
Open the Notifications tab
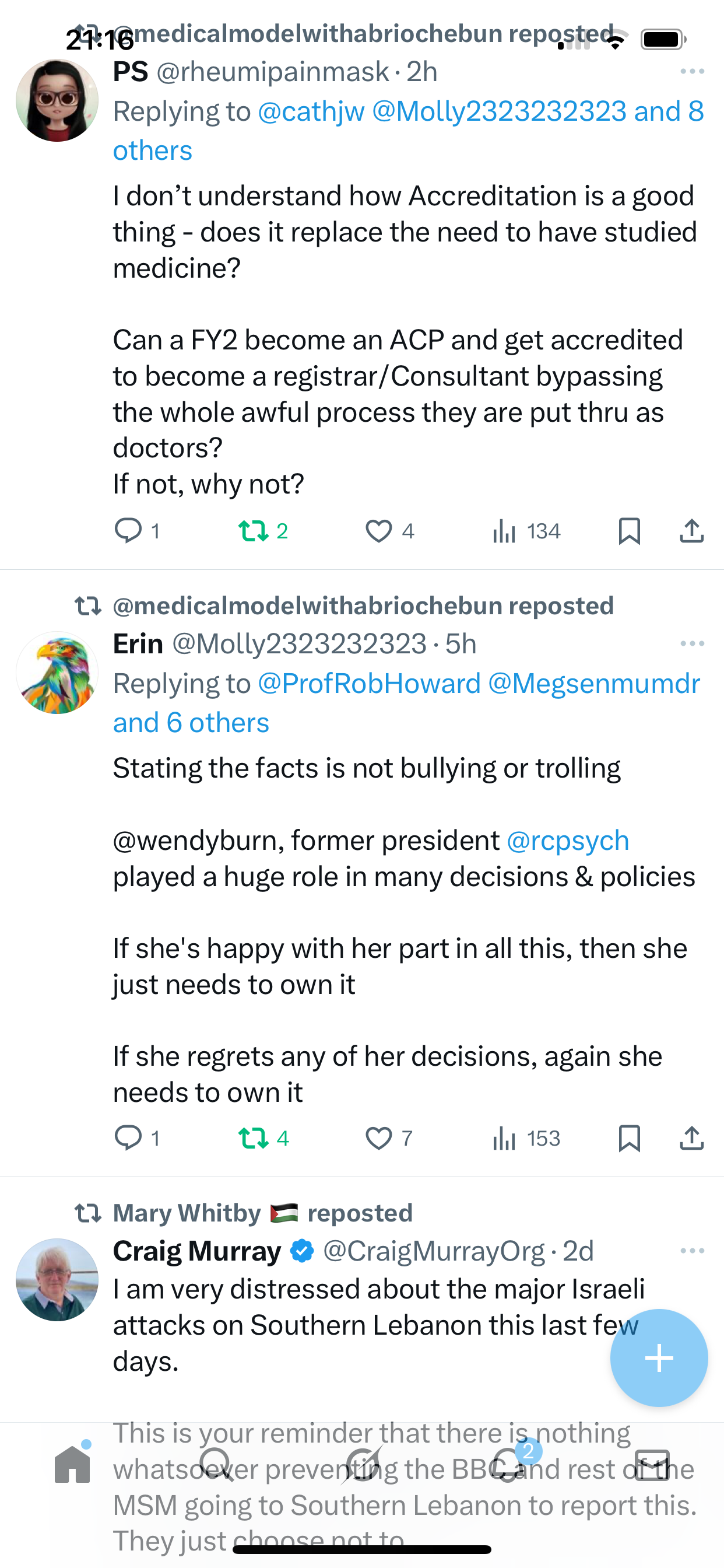[508, 1465]
